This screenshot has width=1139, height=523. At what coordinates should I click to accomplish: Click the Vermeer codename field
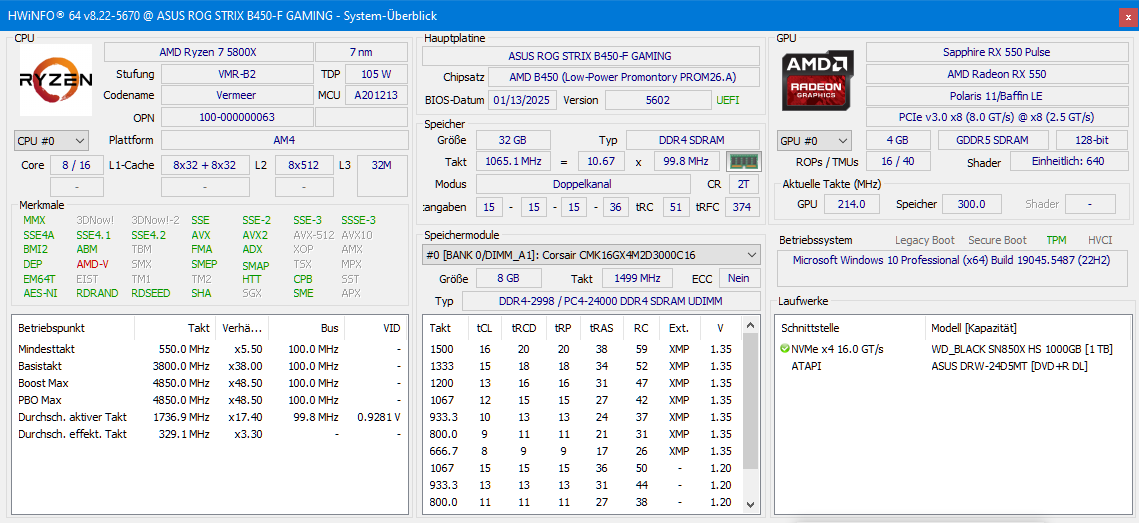pos(237,95)
